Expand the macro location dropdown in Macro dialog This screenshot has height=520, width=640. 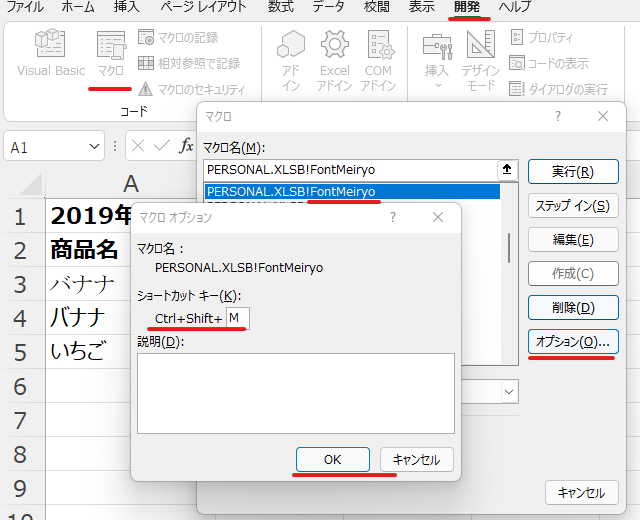[x=509, y=392]
